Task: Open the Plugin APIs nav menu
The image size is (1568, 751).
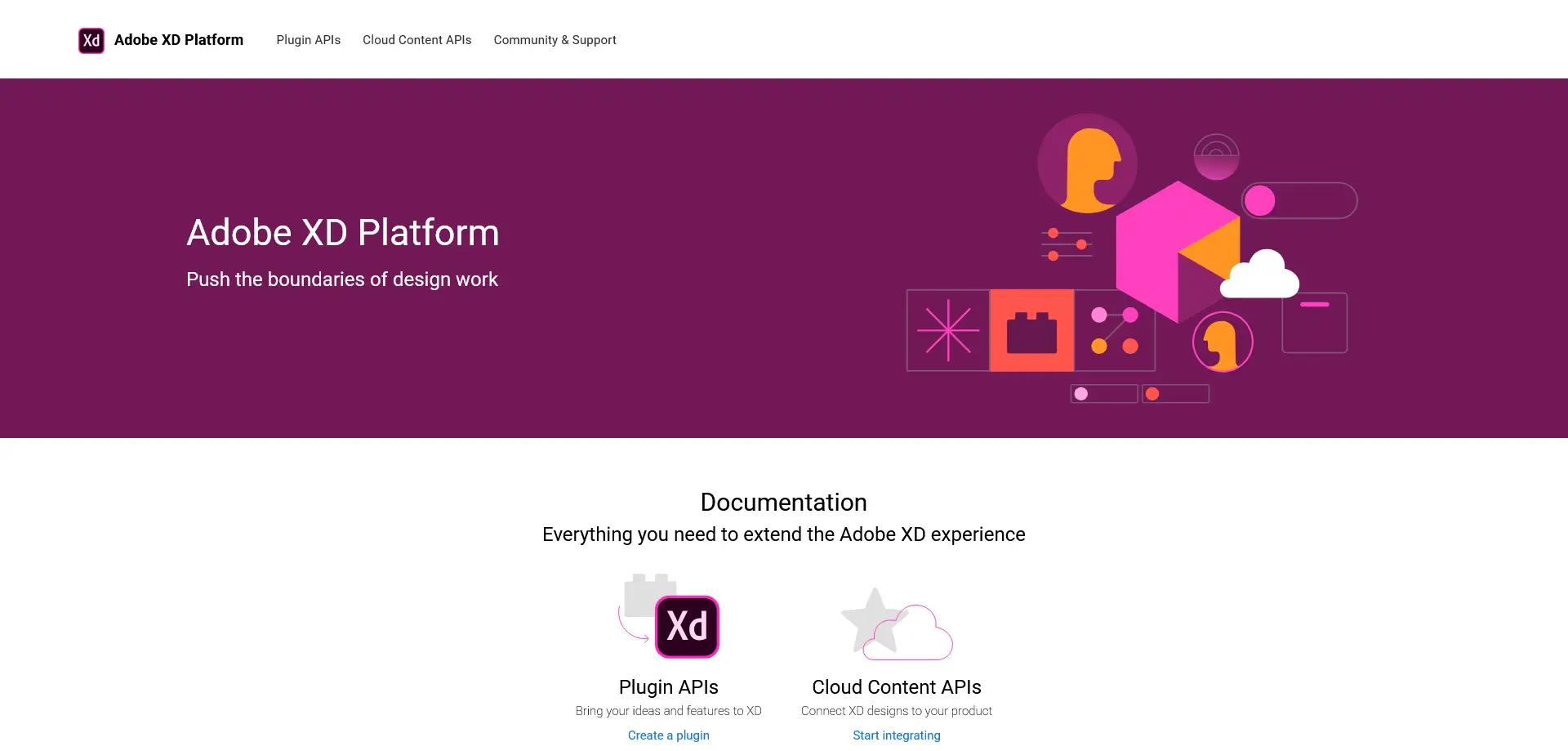Action: pos(308,40)
